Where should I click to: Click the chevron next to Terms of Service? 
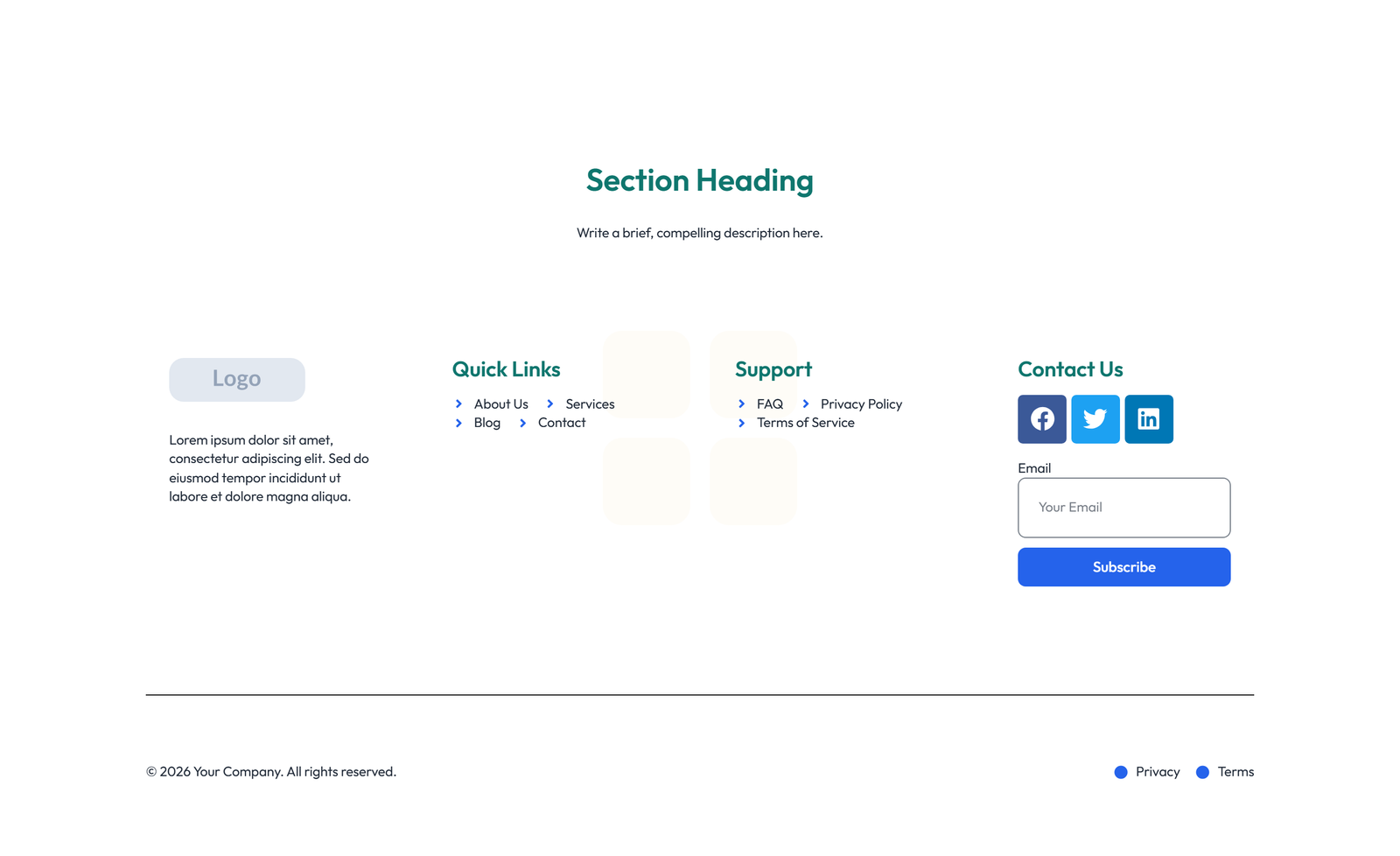741,423
